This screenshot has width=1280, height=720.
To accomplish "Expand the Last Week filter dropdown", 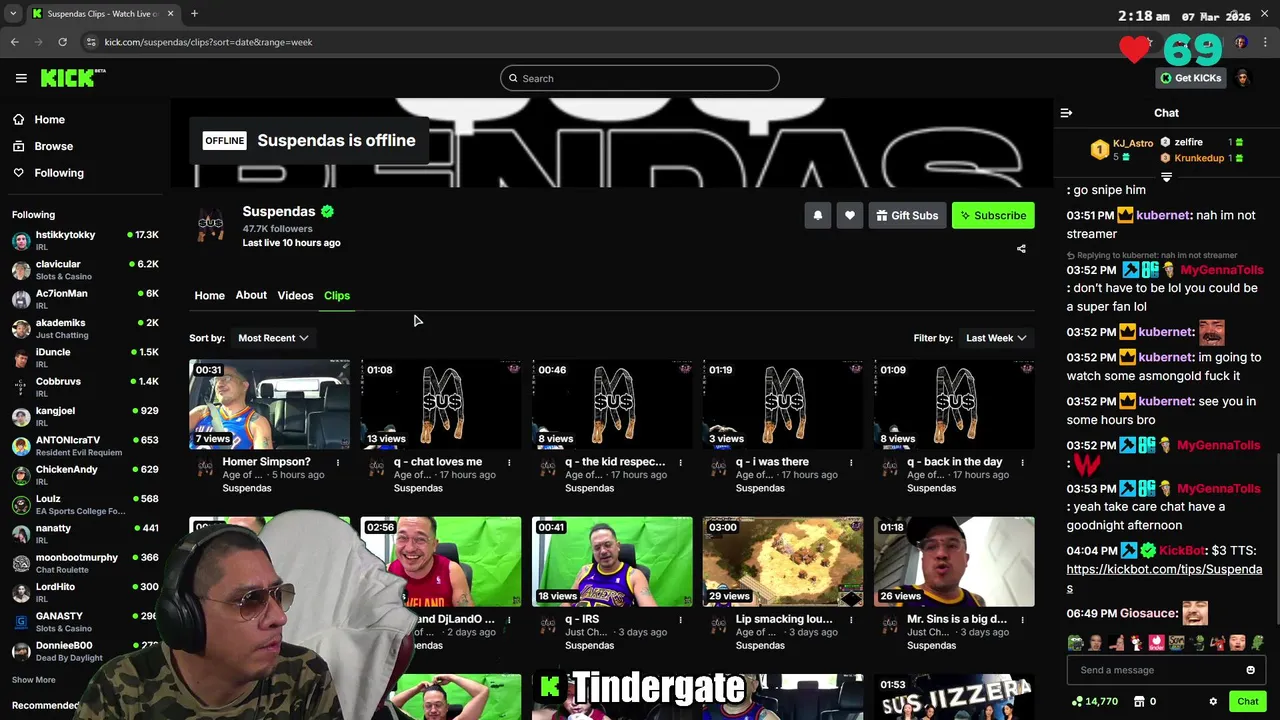I will (995, 338).
